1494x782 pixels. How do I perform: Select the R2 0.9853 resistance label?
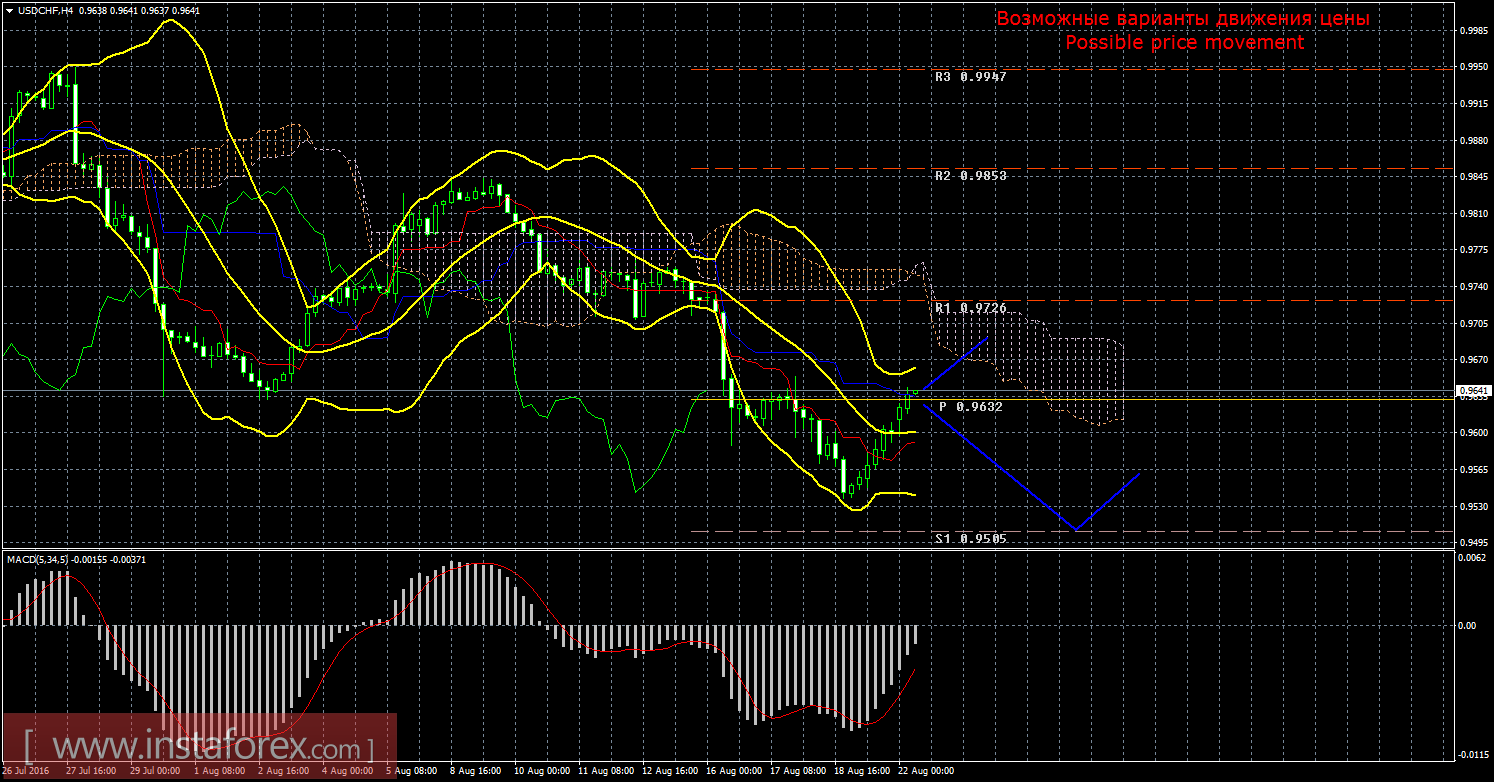coord(970,175)
